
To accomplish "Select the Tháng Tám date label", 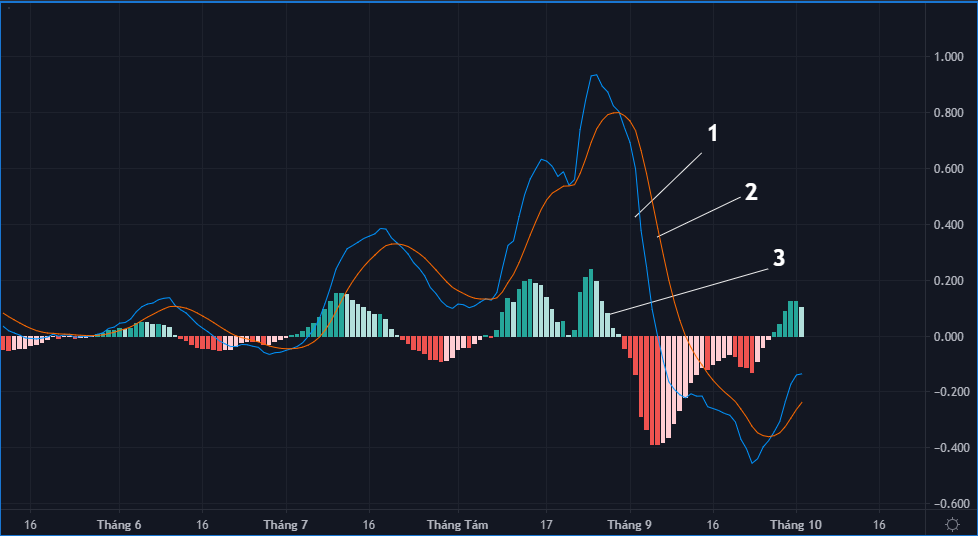I will click(457, 525).
